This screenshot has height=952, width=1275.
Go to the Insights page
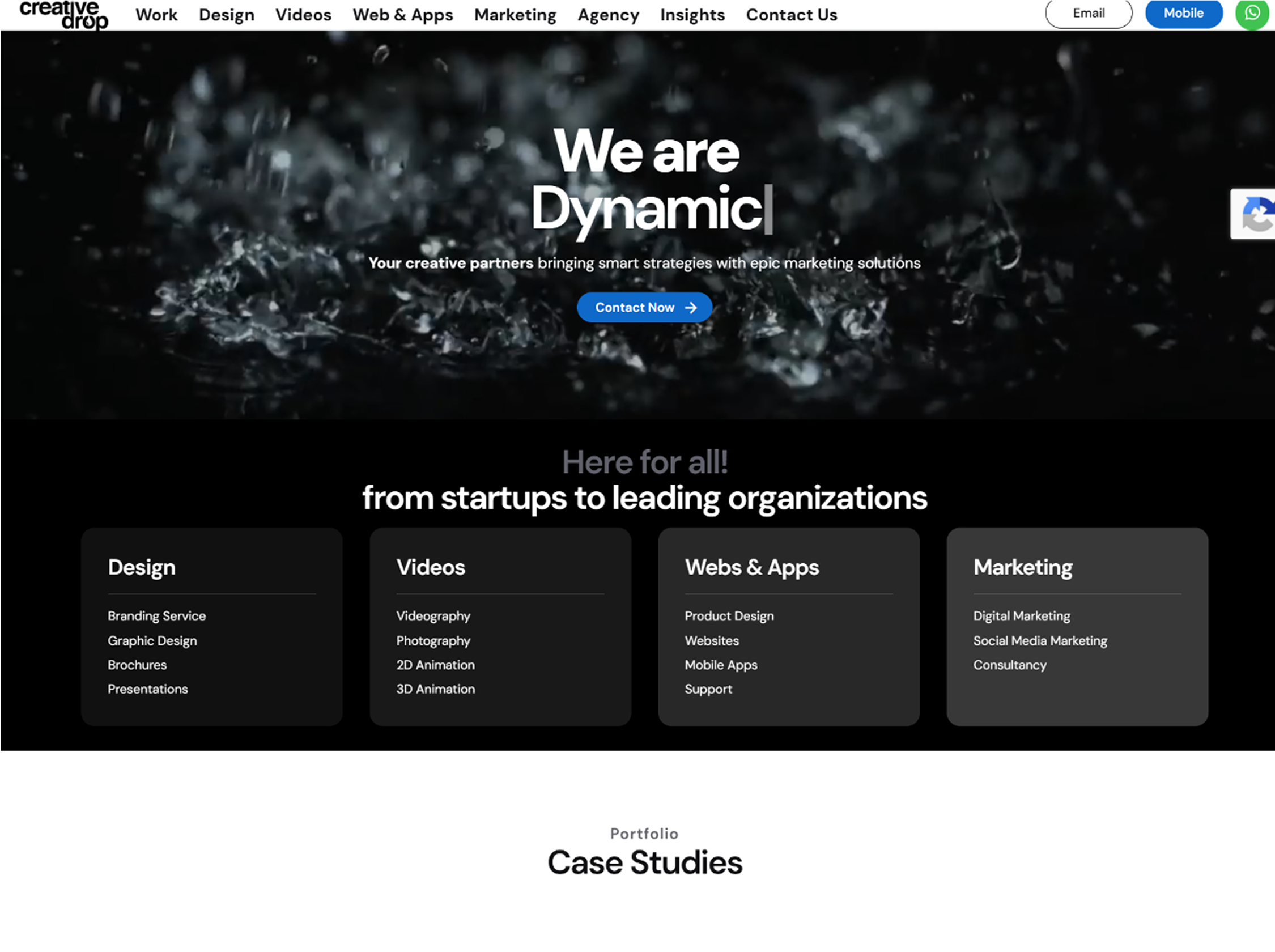(x=692, y=15)
